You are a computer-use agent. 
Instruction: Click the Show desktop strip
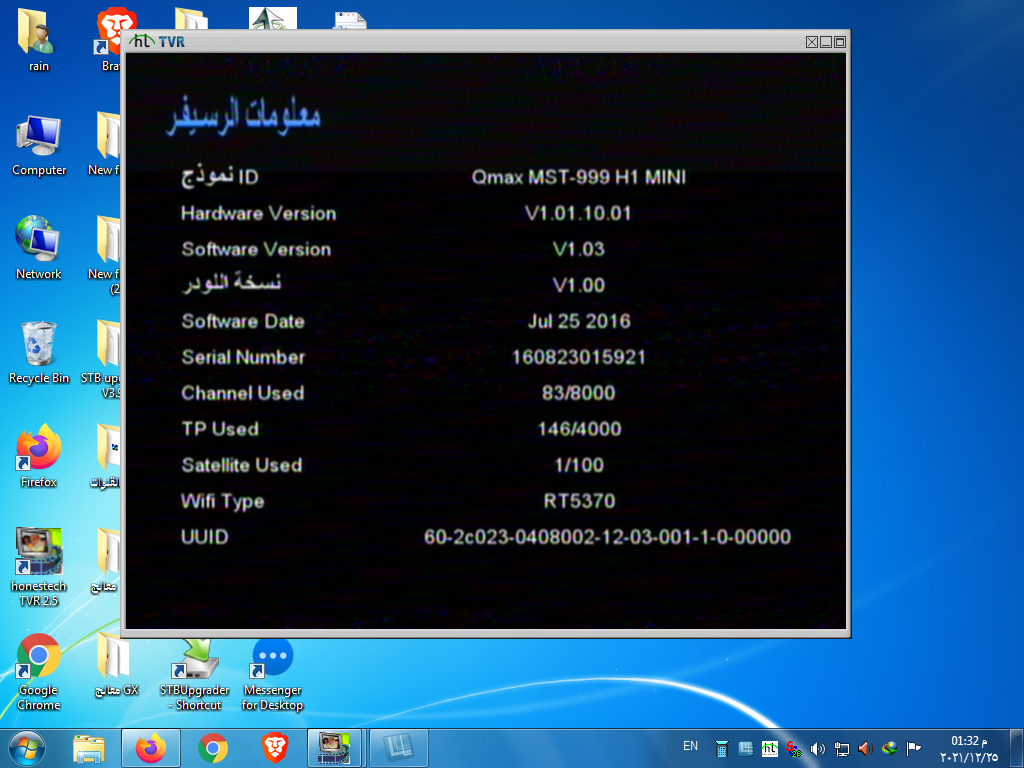coord(1017,748)
